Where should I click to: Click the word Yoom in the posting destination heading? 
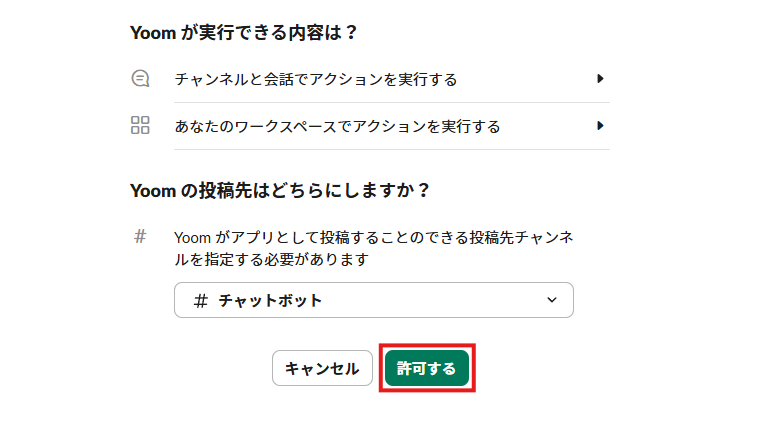[x=153, y=190]
